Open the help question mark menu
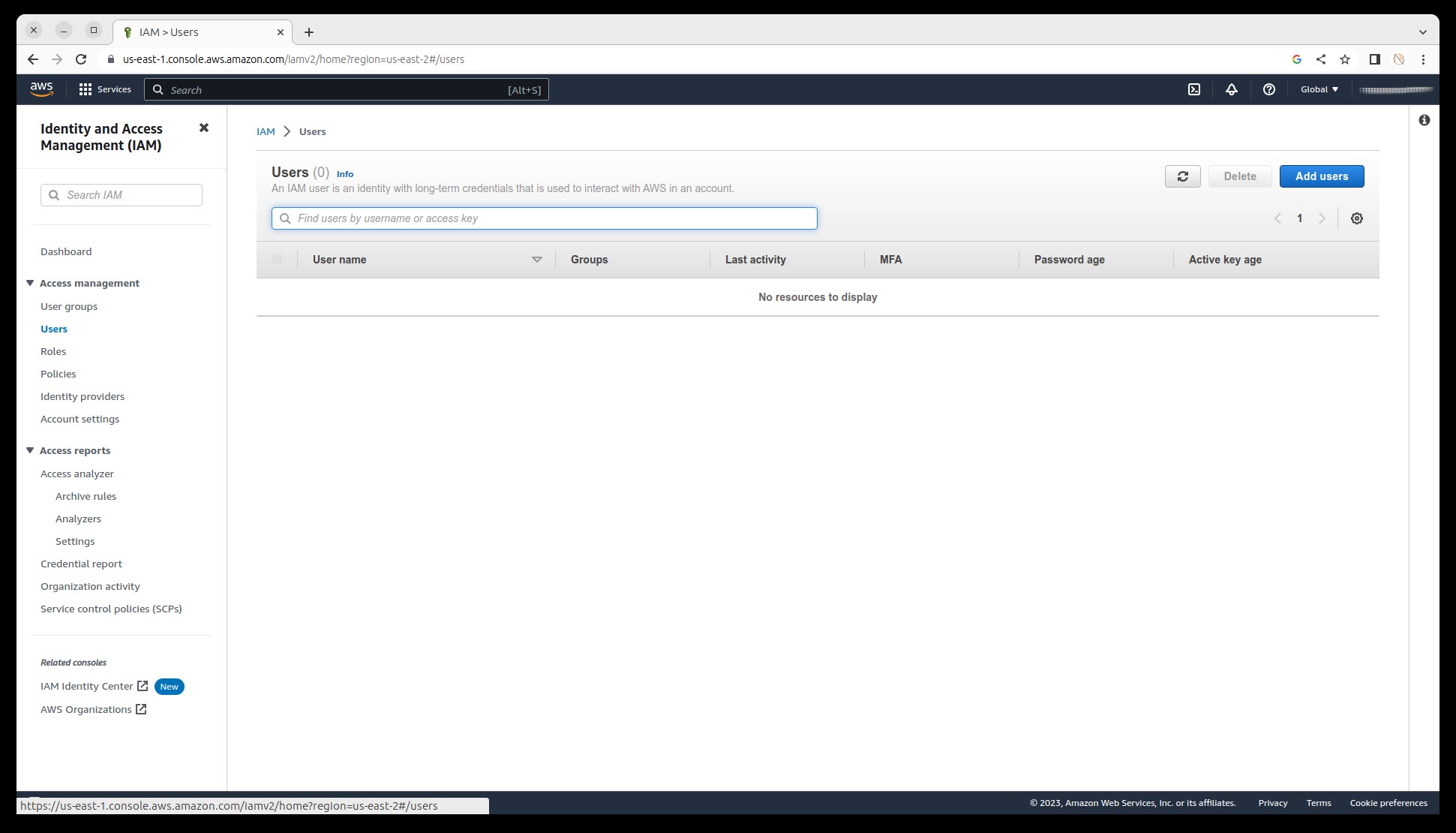This screenshot has height=833, width=1456. tap(1269, 89)
